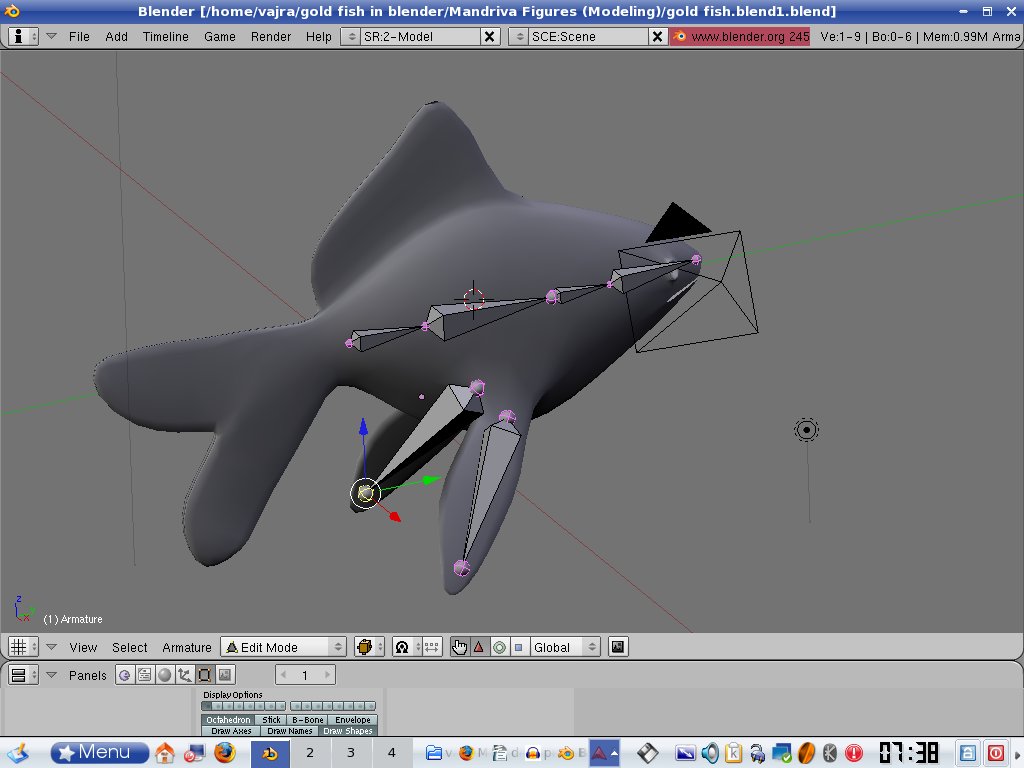Screen dimensions: 1024x768
Task: Toggle Draw Axes display option
Action: [x=232, y=731]
